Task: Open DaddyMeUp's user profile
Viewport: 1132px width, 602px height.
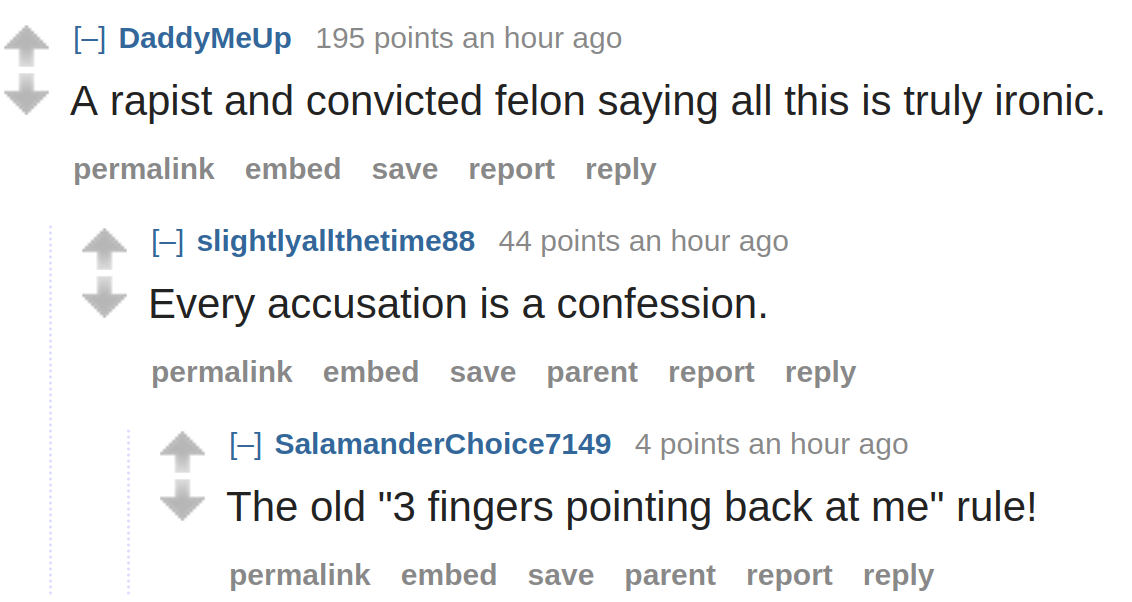Action: 205,38
